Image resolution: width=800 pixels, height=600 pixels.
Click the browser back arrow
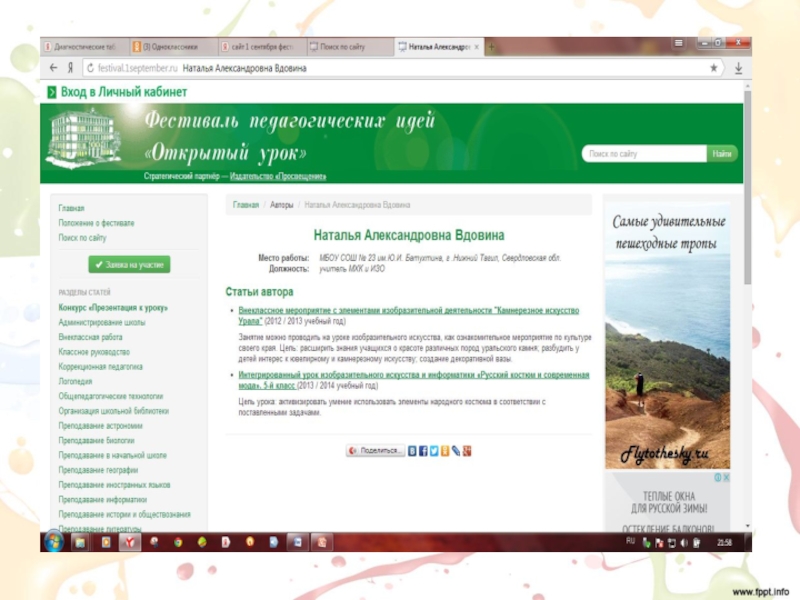pyautogui.click(x=52, y=68)
